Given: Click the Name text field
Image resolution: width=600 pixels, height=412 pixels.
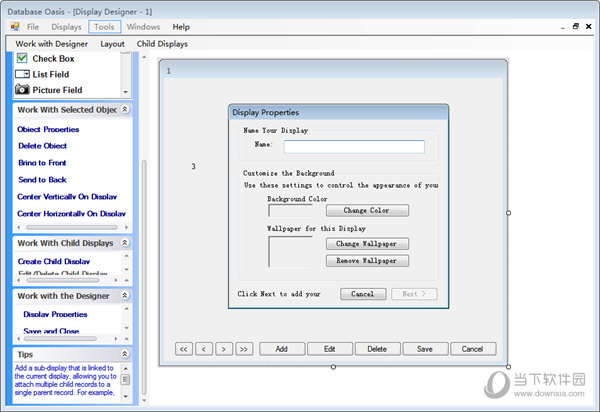Looking at the screenshot, I should pos(354,147).
